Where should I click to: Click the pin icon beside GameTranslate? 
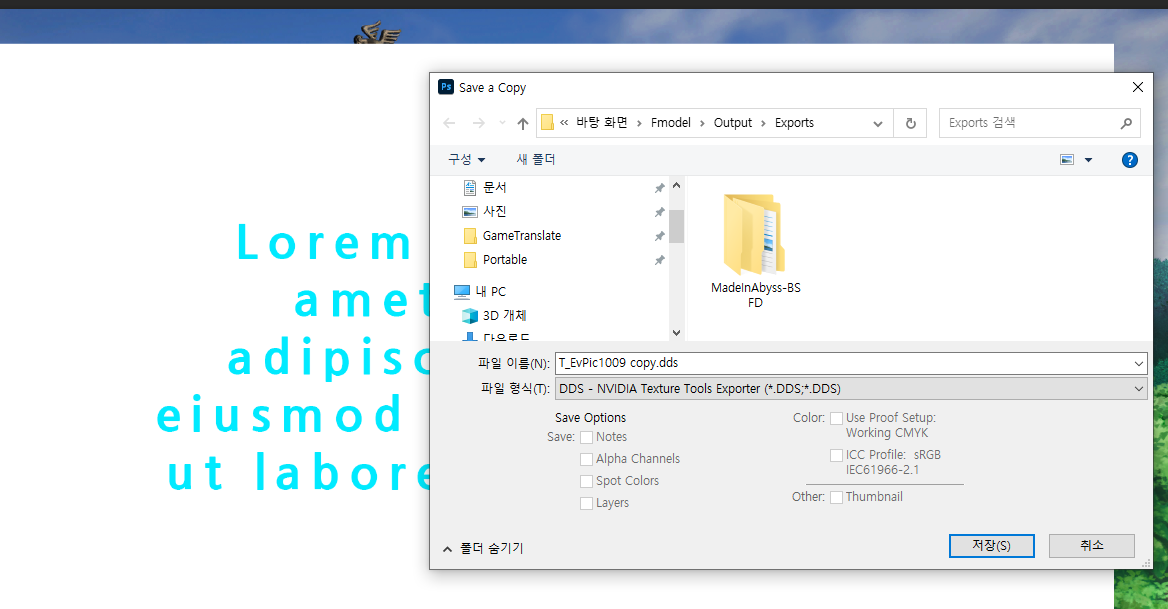659,236
